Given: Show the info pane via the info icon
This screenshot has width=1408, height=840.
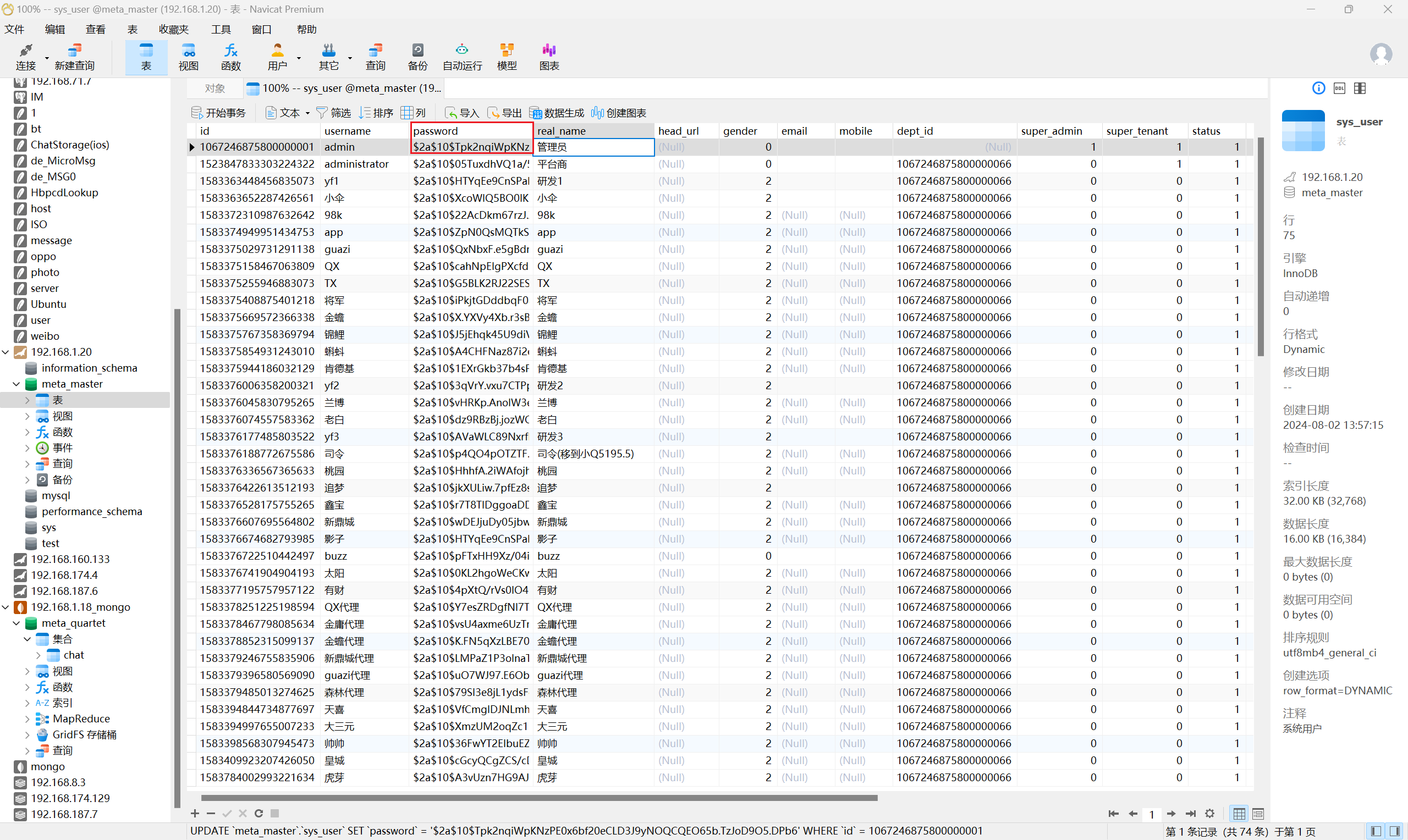Looking at the screenshot, I should (x=1318, y=88).
